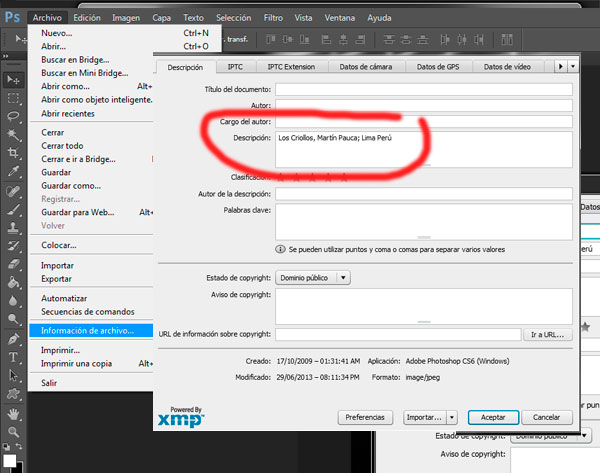This screenshot has width=600, height=473.
Task: Click the Importar button
Action: (424, 417)
